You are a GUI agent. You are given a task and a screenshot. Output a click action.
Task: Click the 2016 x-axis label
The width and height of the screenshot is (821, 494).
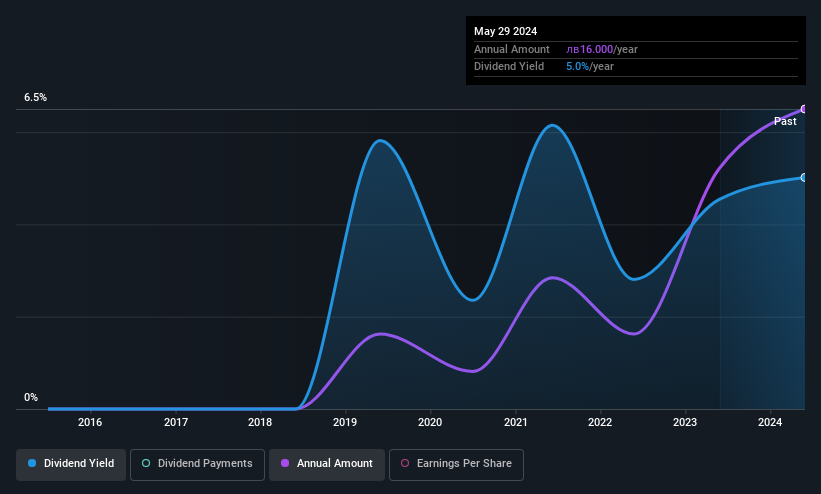[x=90, y=422]
